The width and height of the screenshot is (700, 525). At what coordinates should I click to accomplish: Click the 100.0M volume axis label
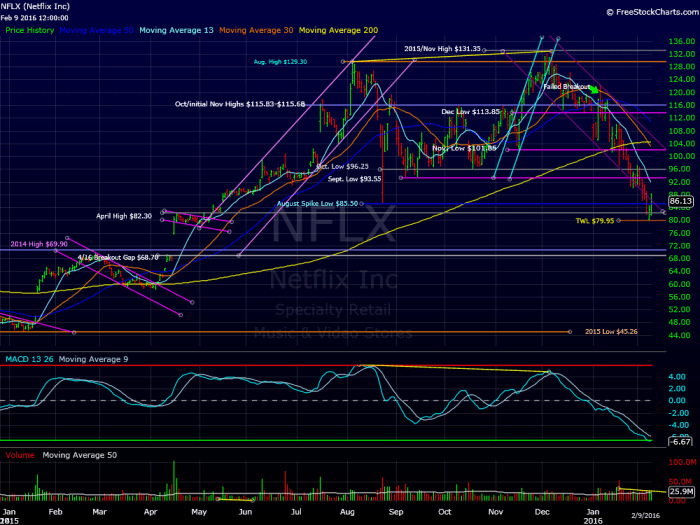click(x=682, y=462)
